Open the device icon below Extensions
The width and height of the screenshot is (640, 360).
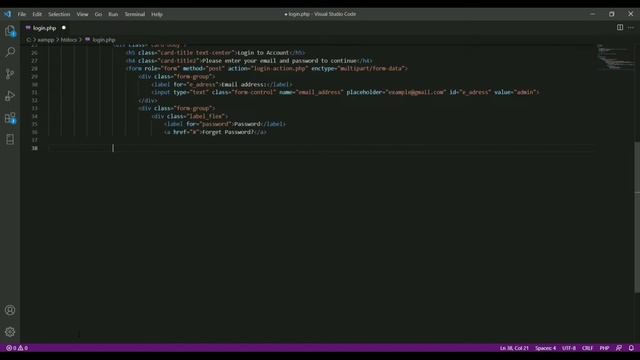point(10,140)
